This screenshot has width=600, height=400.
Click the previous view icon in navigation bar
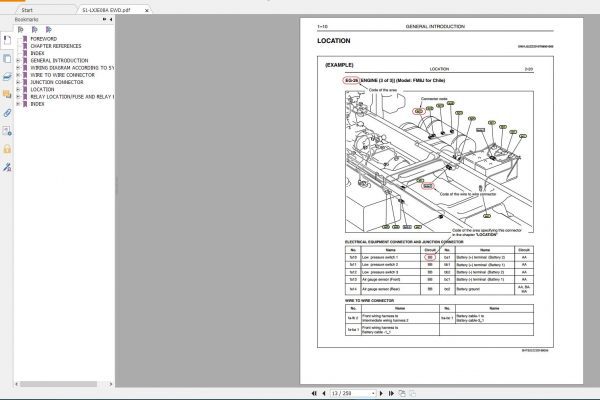(402, 393)
